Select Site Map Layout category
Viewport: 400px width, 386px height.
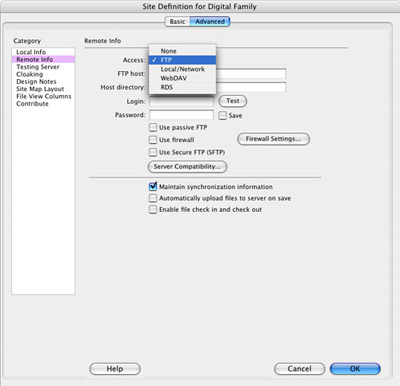click(43, 89)
